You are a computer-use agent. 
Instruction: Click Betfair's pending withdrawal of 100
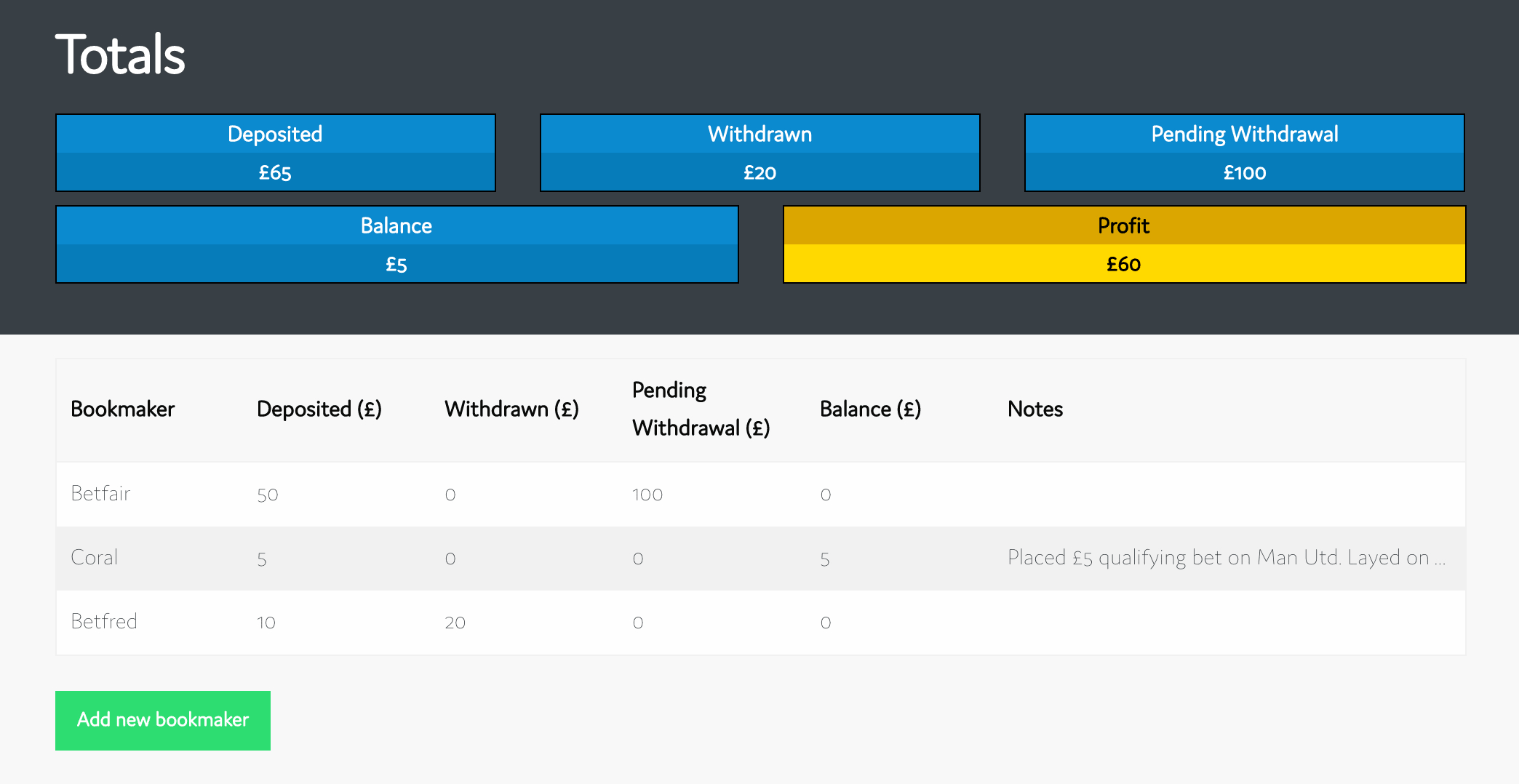[647, 495]
